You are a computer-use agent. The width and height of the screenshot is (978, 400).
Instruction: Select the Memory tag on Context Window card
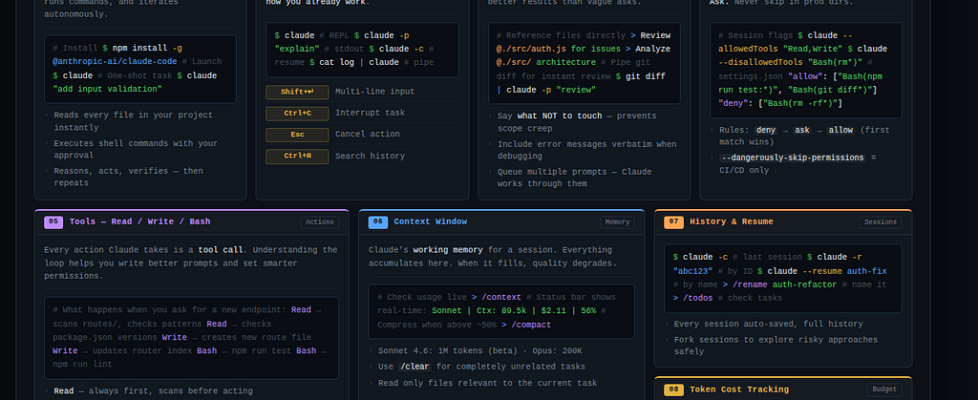coord(617,222)
